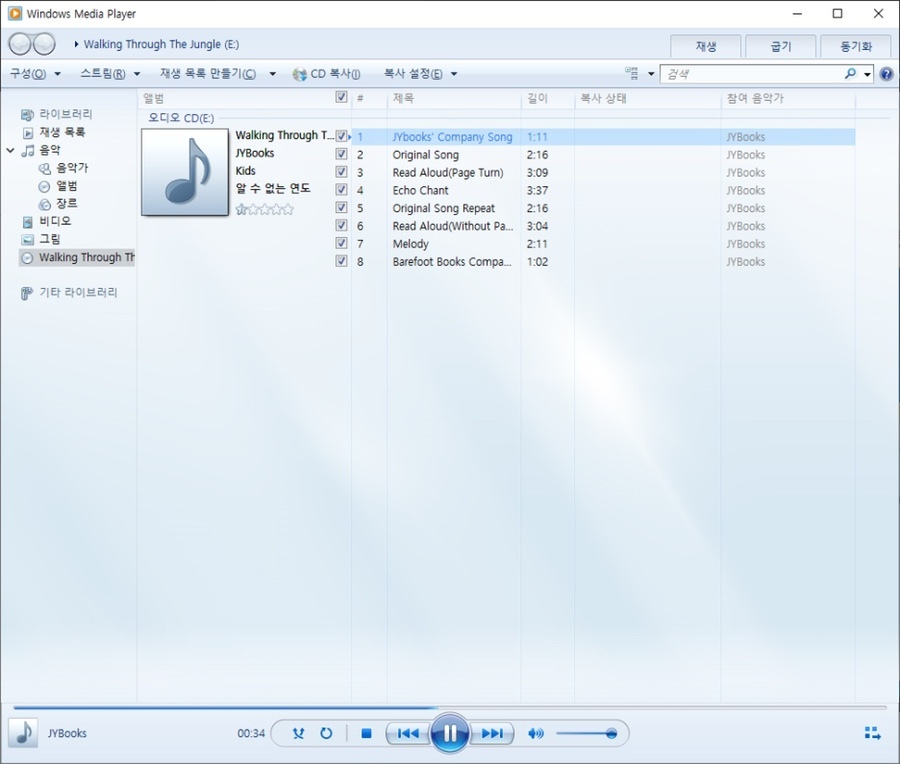Screen dimensions: 900x764
Task: Pause the current track
Action: point(449,732)
